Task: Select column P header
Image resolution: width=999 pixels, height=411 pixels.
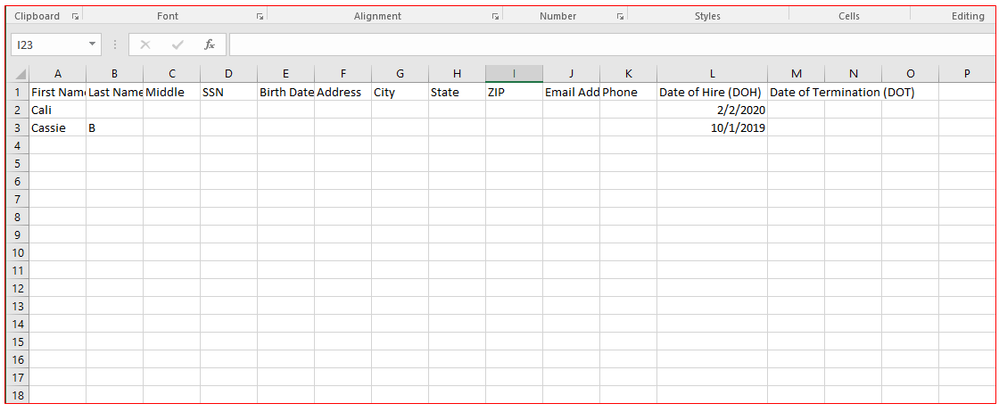Action: pyautogui.click(x=967, y=74)
